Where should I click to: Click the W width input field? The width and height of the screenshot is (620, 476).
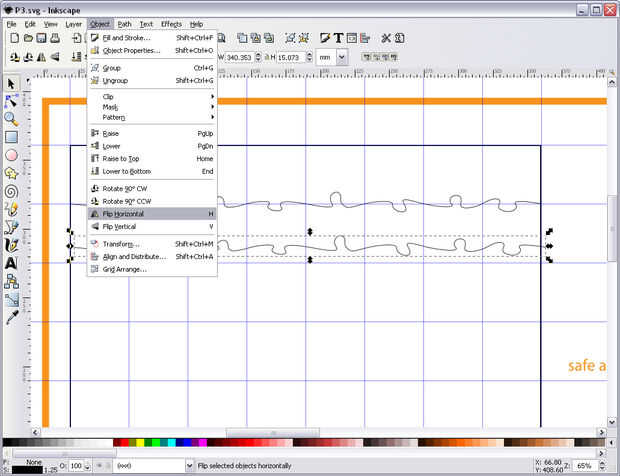[240, 57]
